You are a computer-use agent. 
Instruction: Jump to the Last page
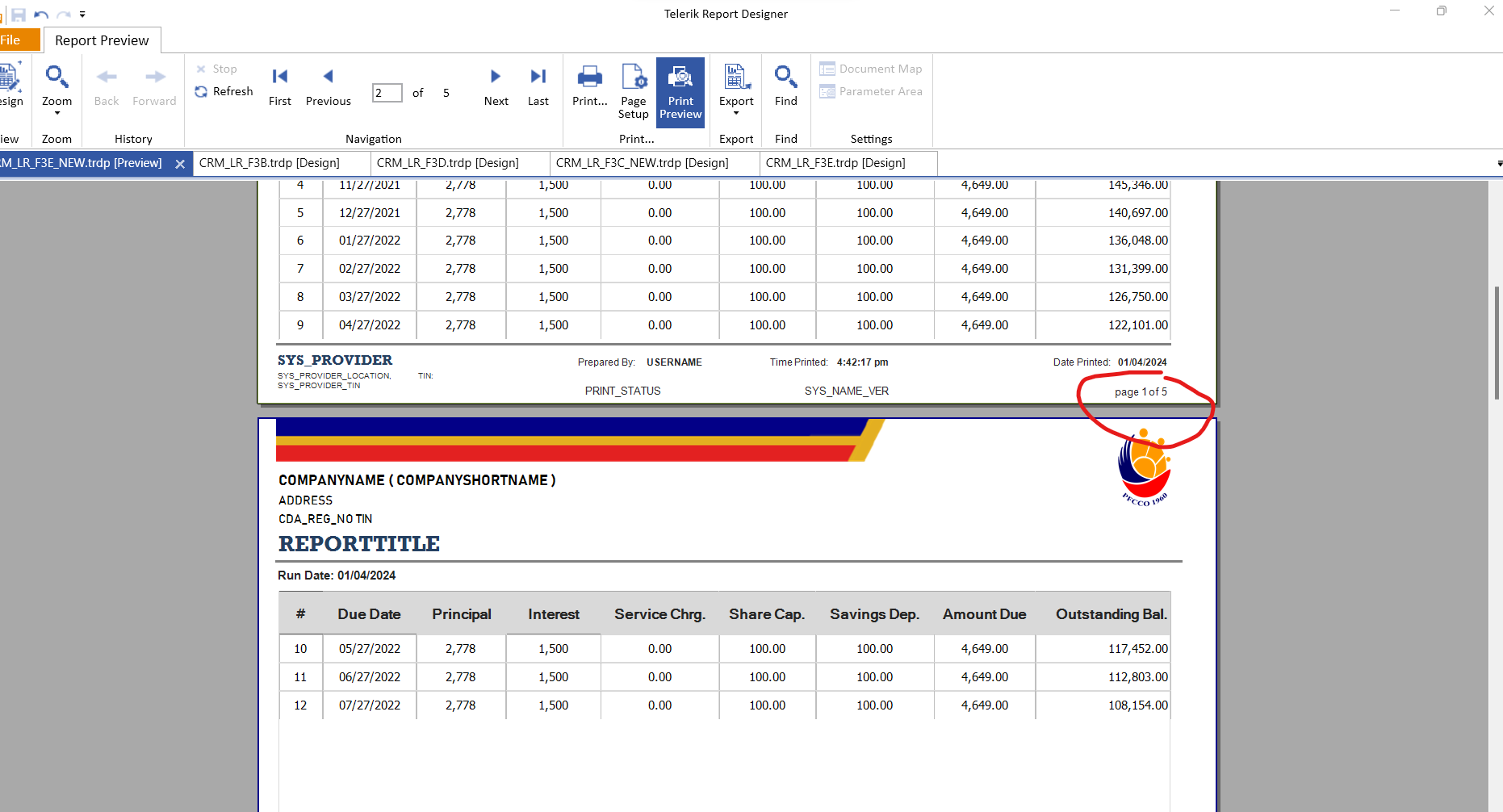click(x=538, y=86)
